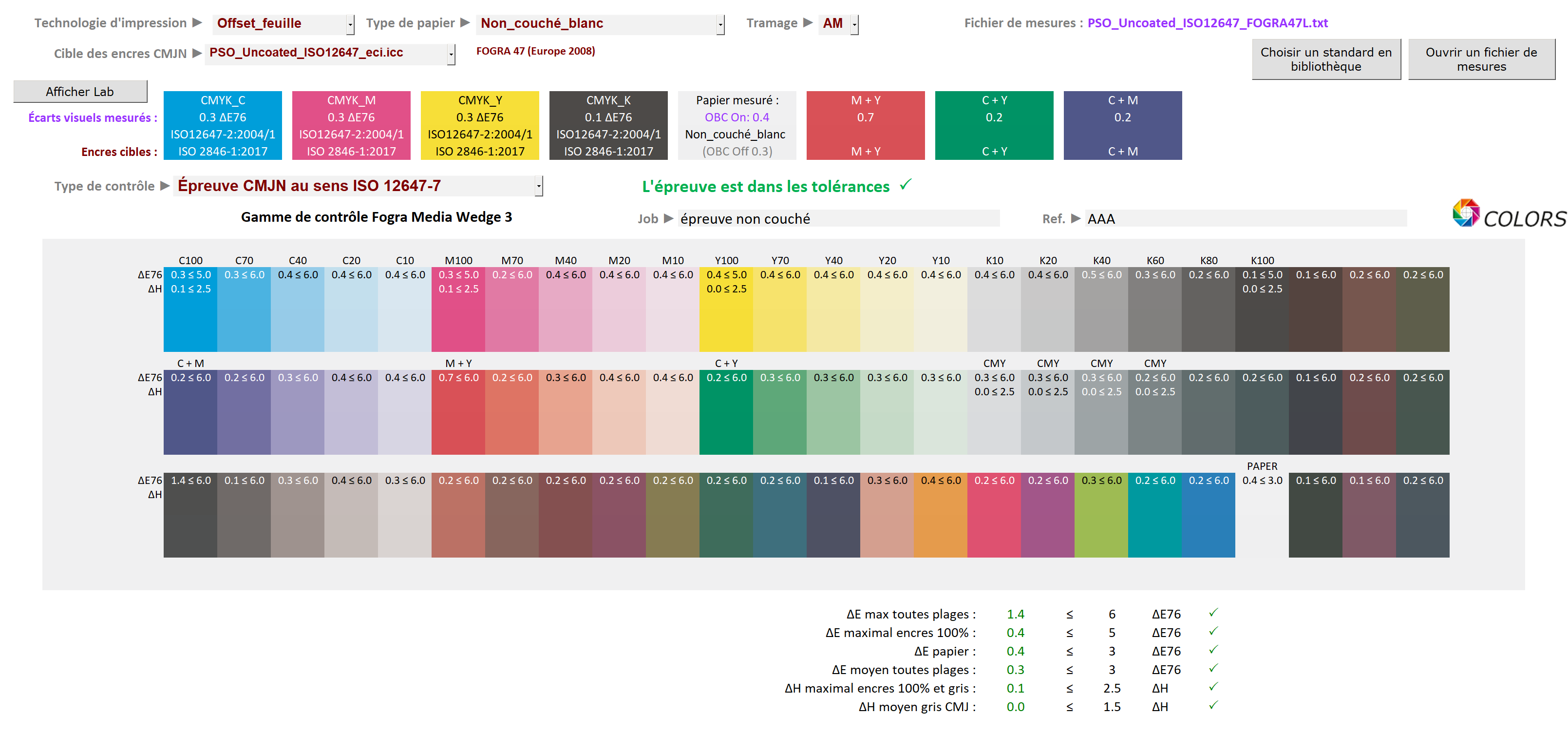
Task: Click Écarts visuels mesurés label
Action: (x=93, y=117)
